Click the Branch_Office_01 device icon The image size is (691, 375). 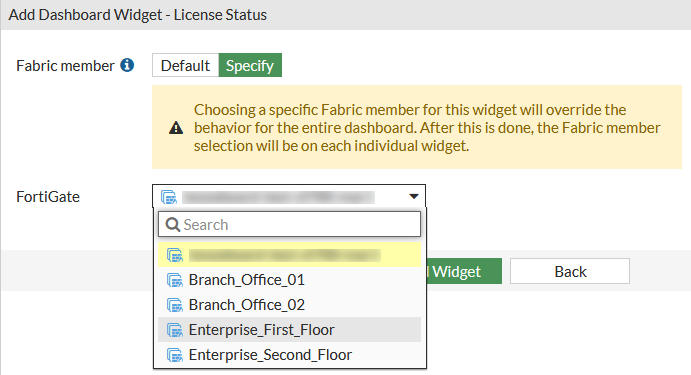(175, 280)
